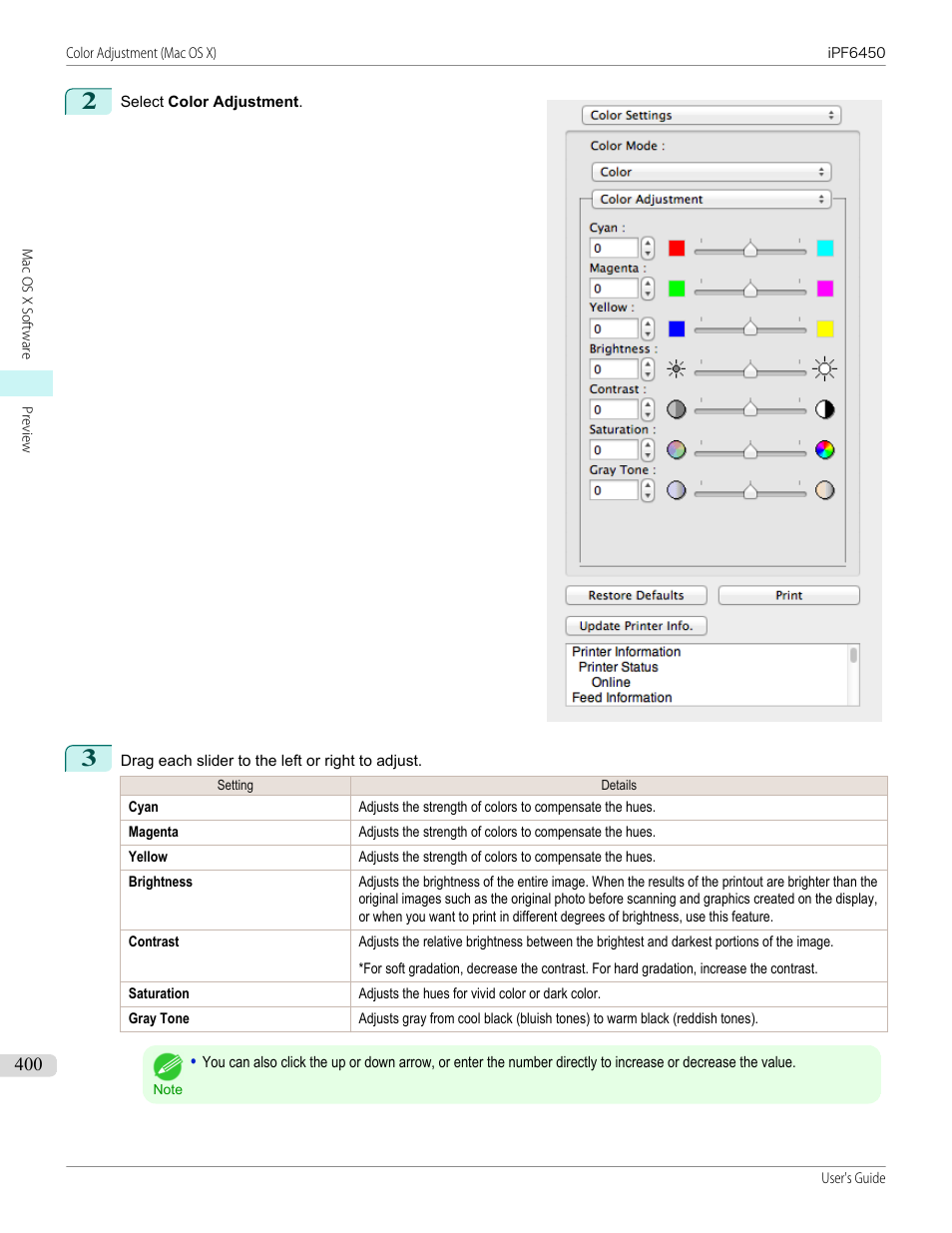Click the Magenta slider thumb
Screen dimensions: 952x1233
(x=750, y=290)
